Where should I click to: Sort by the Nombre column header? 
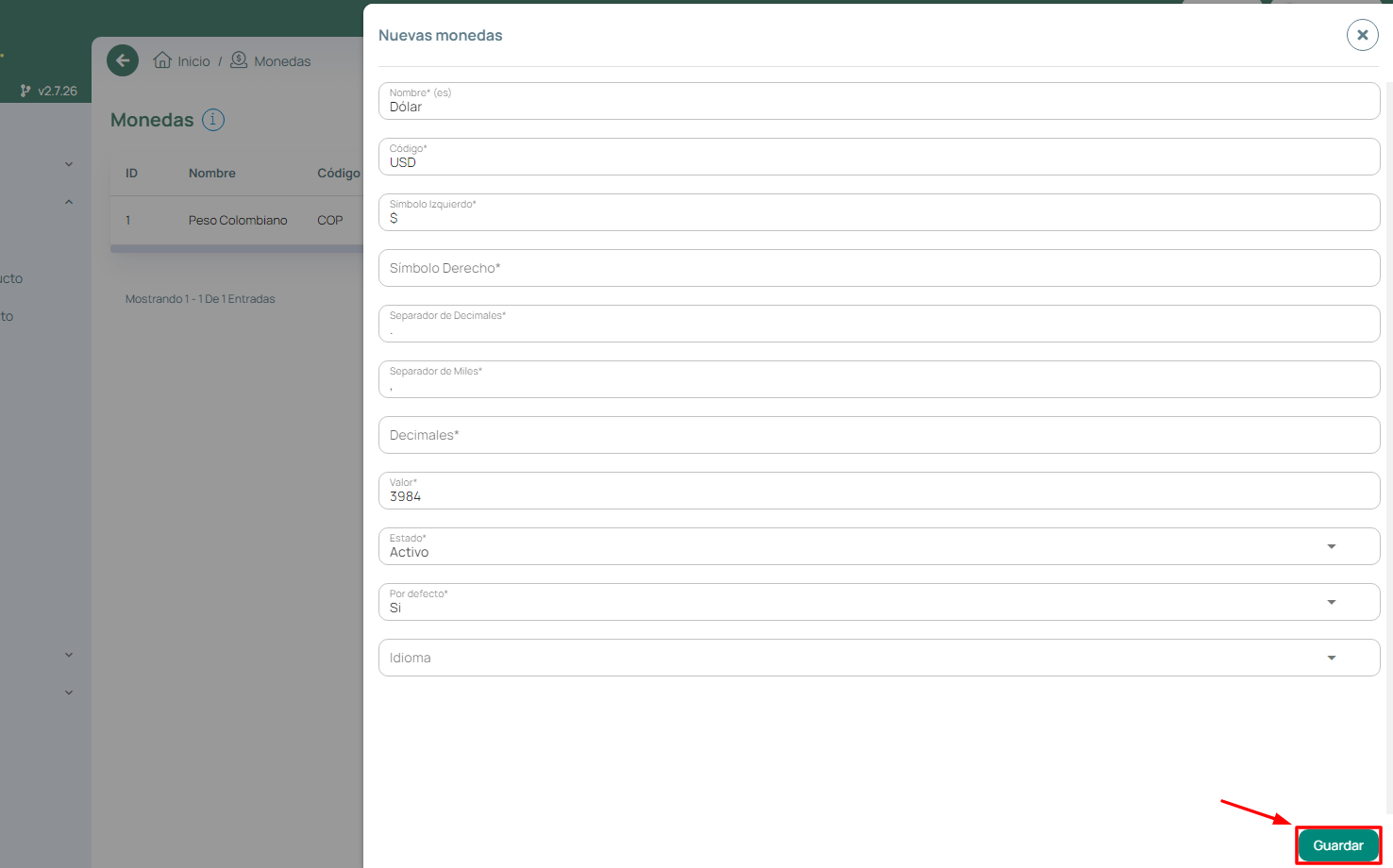point(212,173)
